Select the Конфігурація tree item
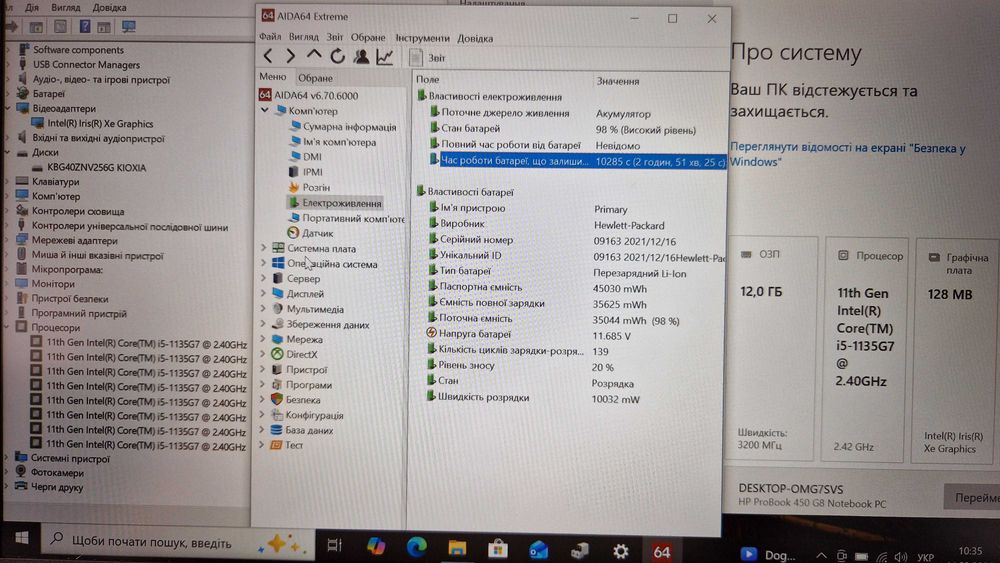Screen dimensions: 1000x563 click(x=307, y=414)
